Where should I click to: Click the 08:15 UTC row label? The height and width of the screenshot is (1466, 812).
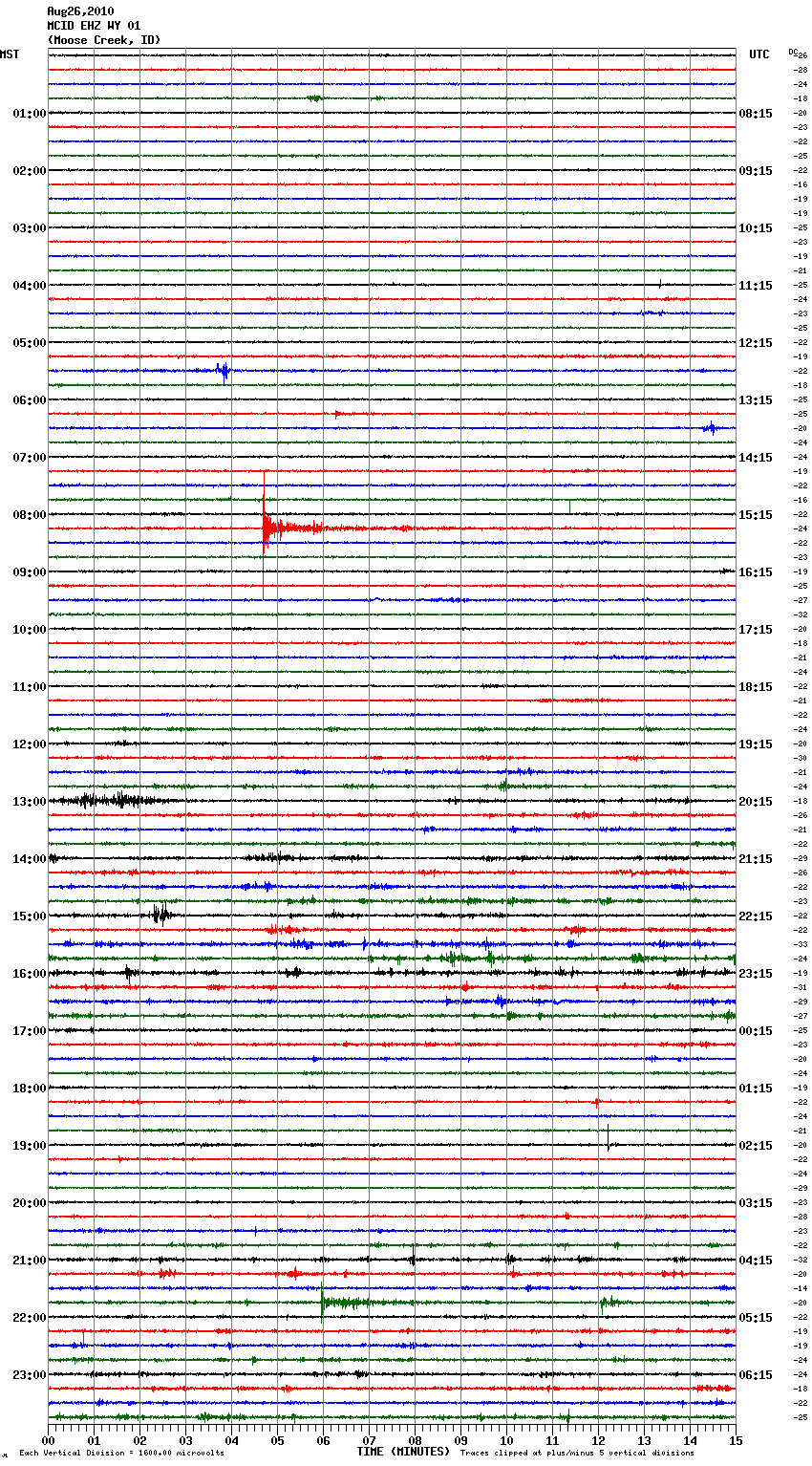pos(756,114)
